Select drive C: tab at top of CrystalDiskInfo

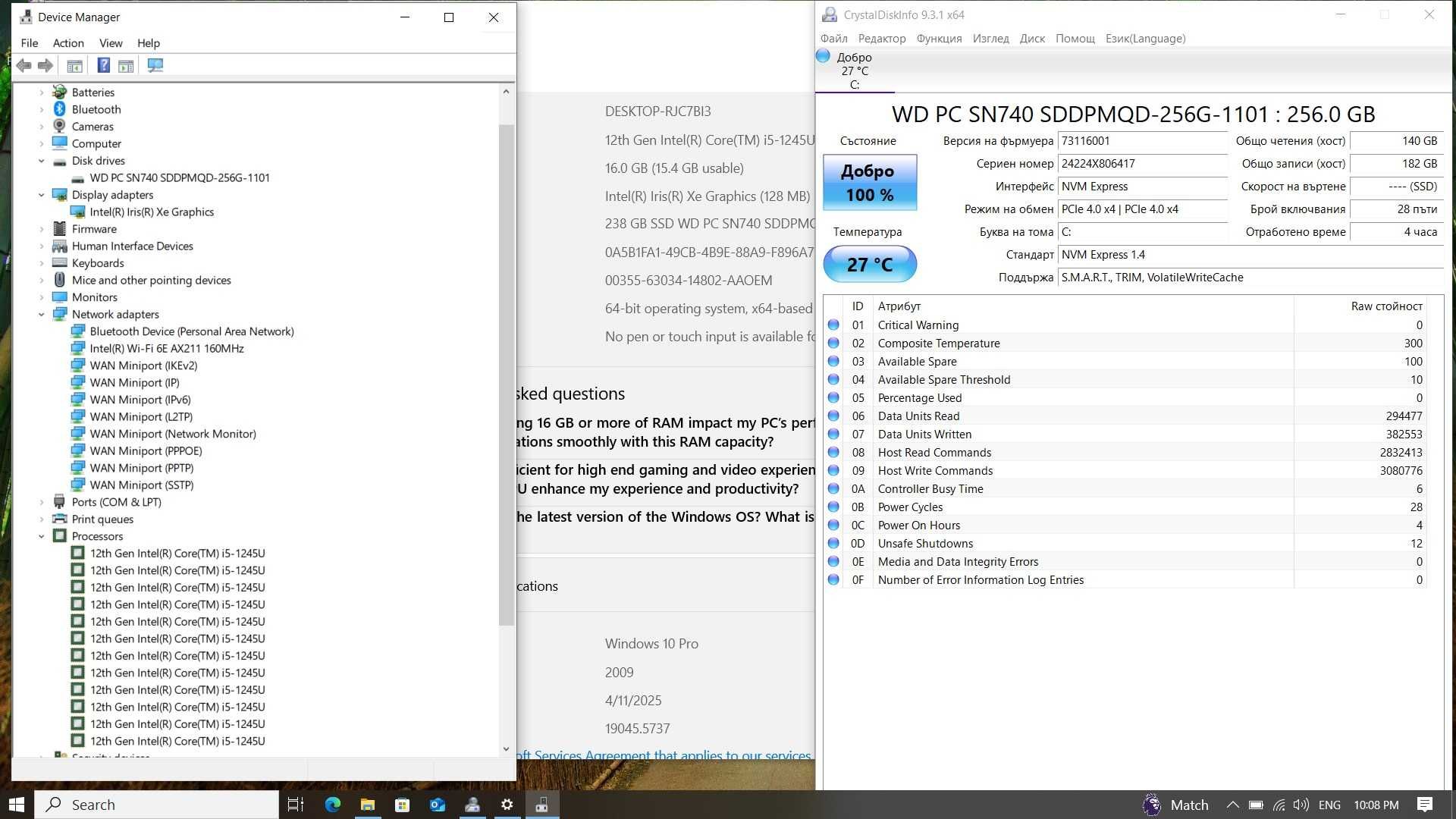pyautogui.click(x=854, y=71)
